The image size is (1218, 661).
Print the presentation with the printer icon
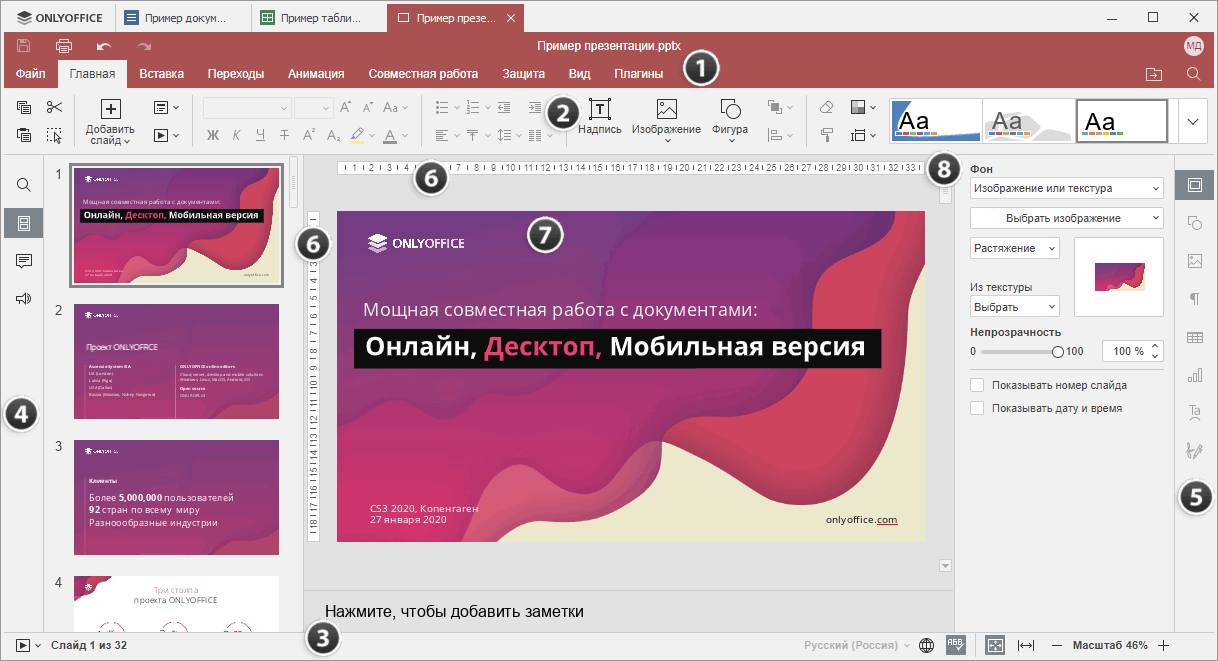pyautogui.click(x=64, y=46)
